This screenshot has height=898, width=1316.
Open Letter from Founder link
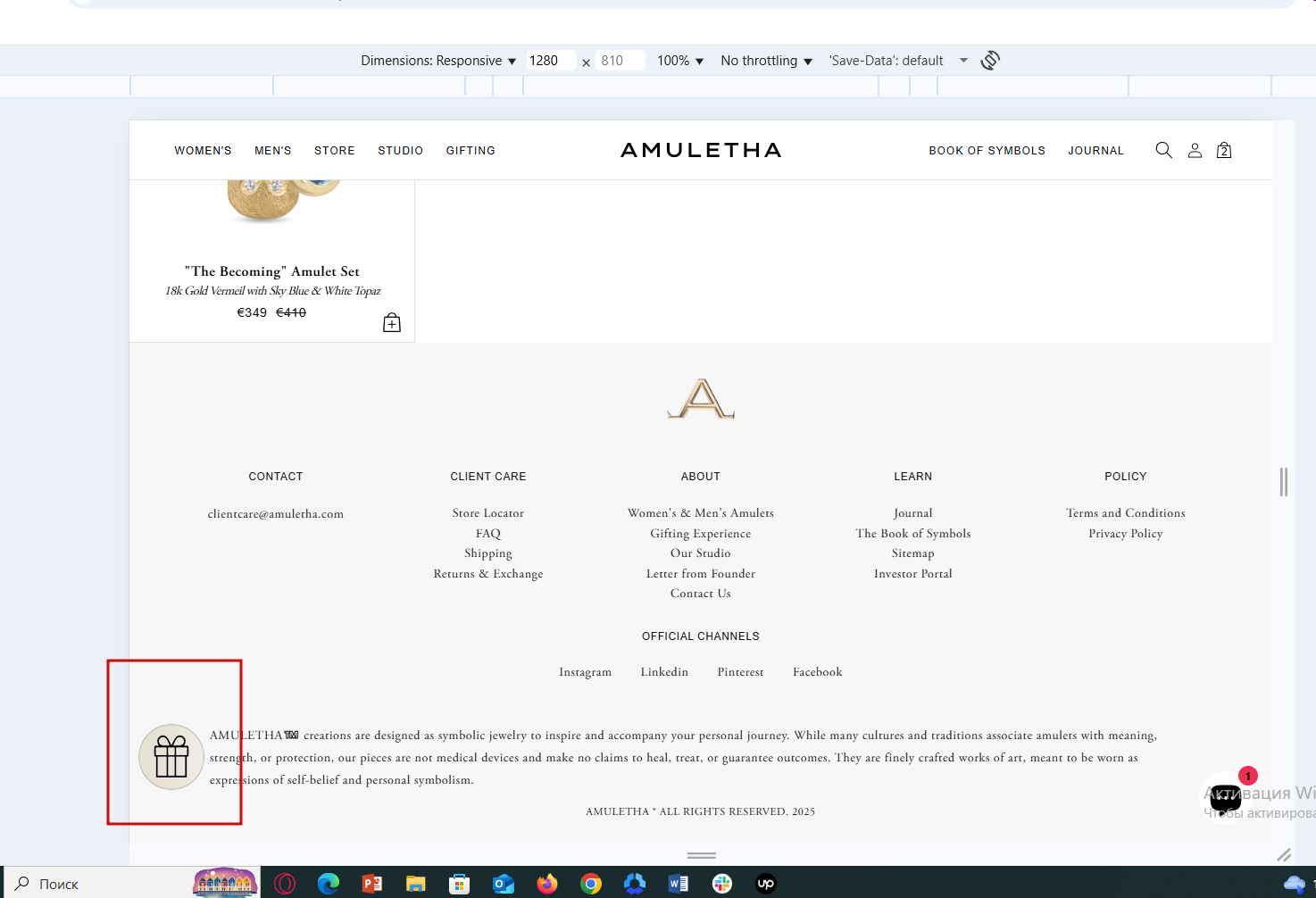[701, 574]
